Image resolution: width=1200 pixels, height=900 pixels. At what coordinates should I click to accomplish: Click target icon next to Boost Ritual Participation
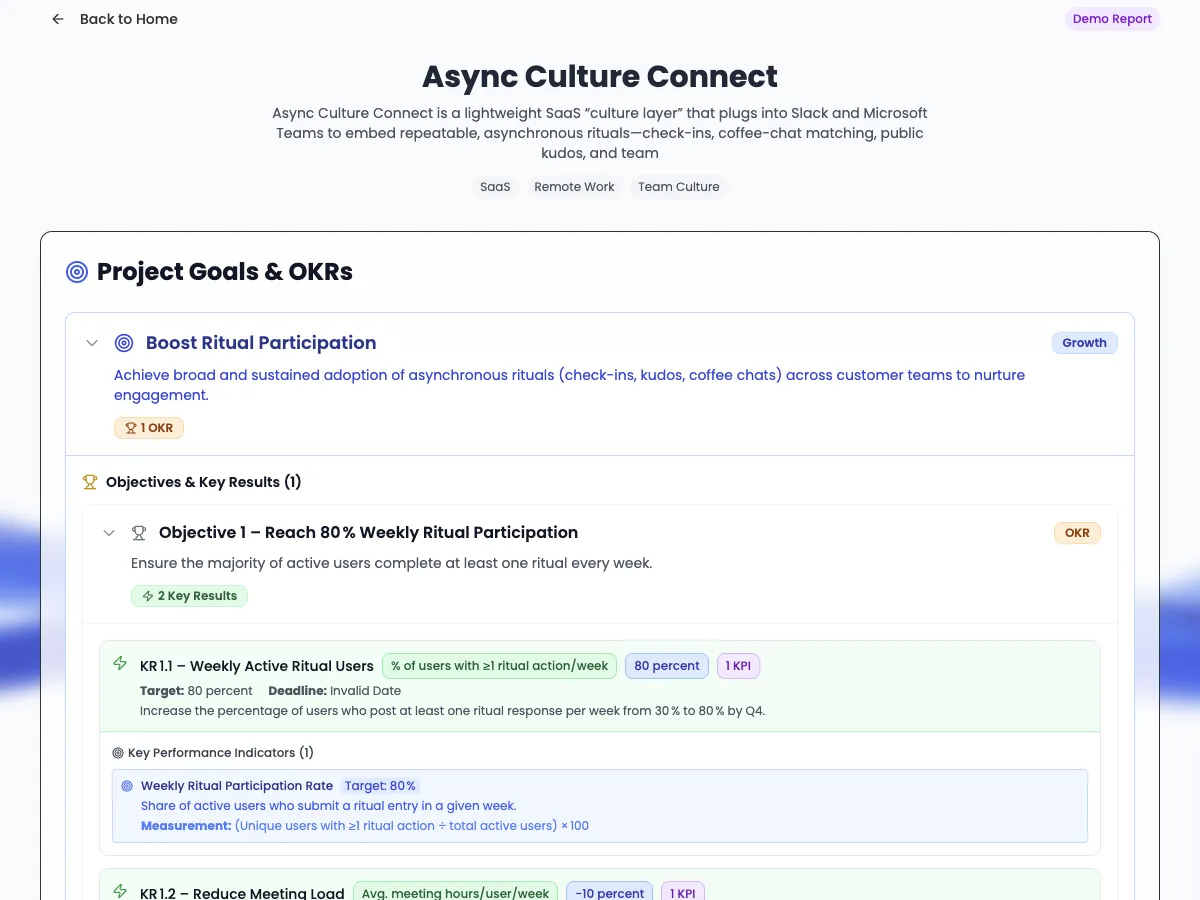tap(124, 343)
